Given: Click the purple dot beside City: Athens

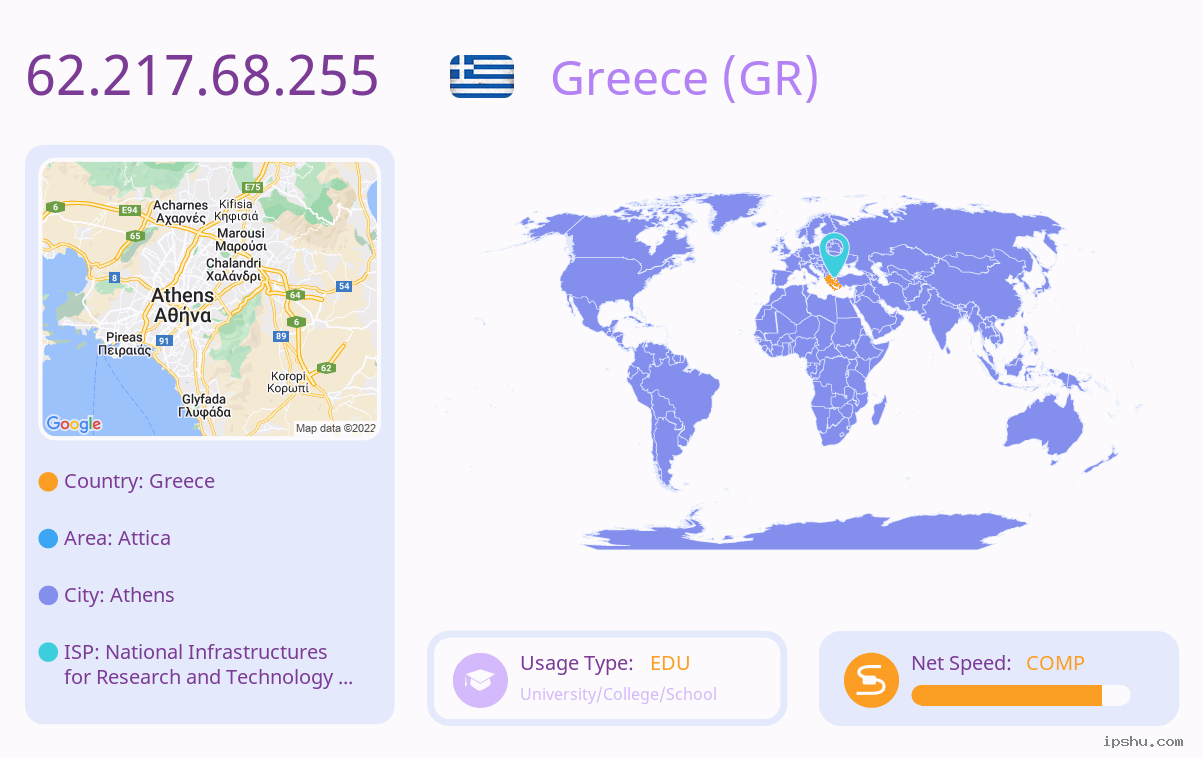Looking at the screenshot, I should 48,596.
